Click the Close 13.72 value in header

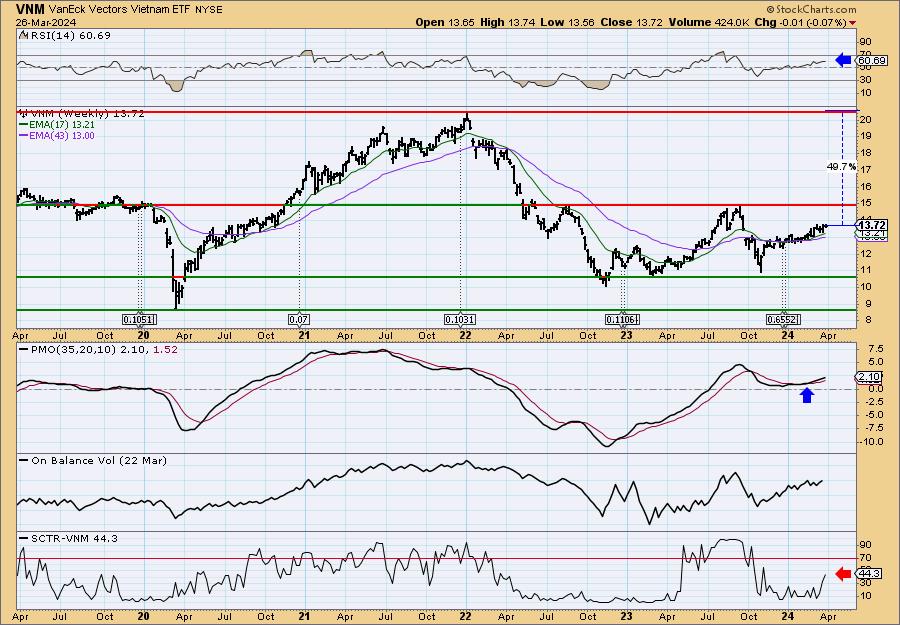tap(631, 22)
